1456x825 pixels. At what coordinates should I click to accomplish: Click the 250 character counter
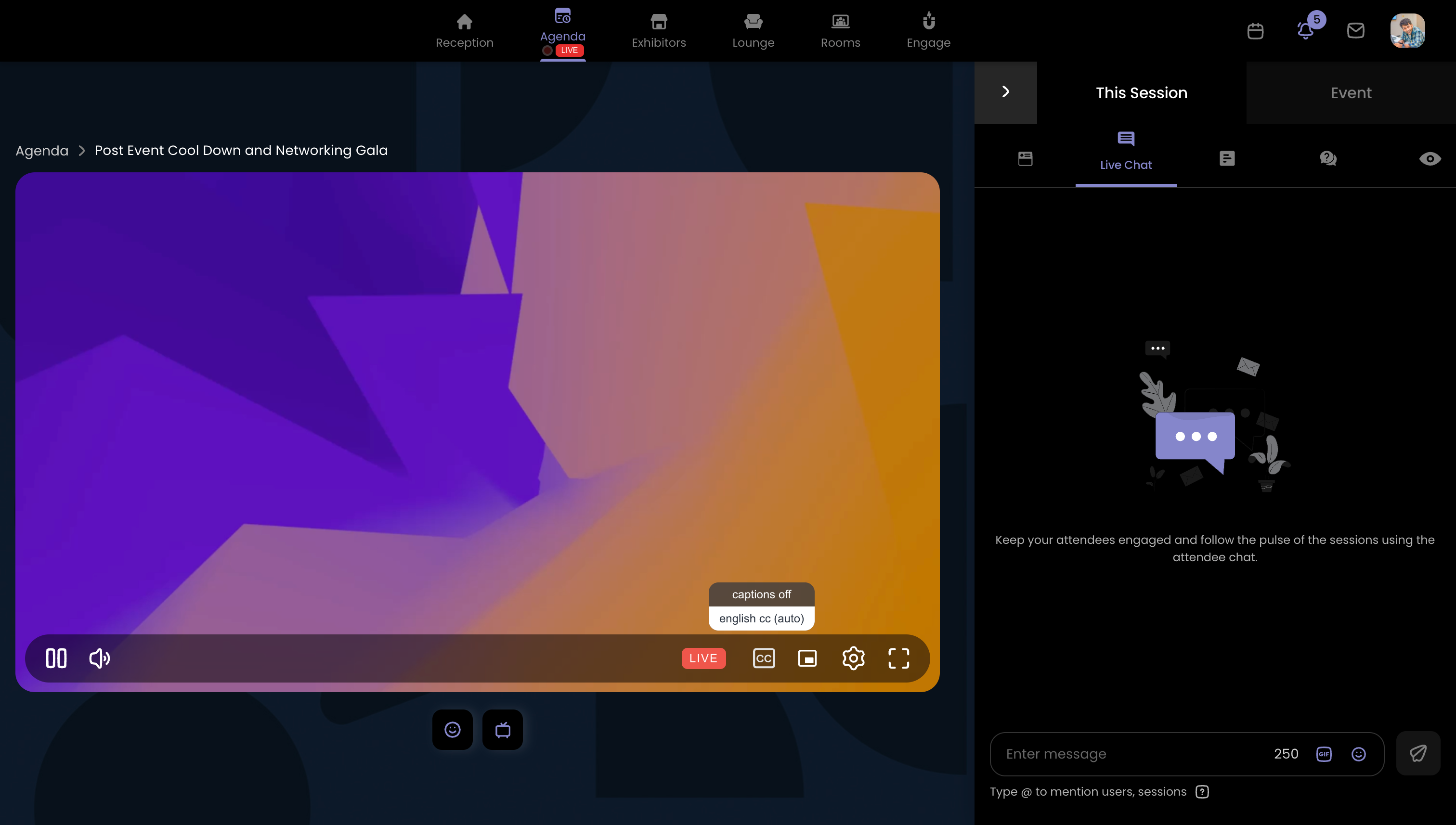1286,754
